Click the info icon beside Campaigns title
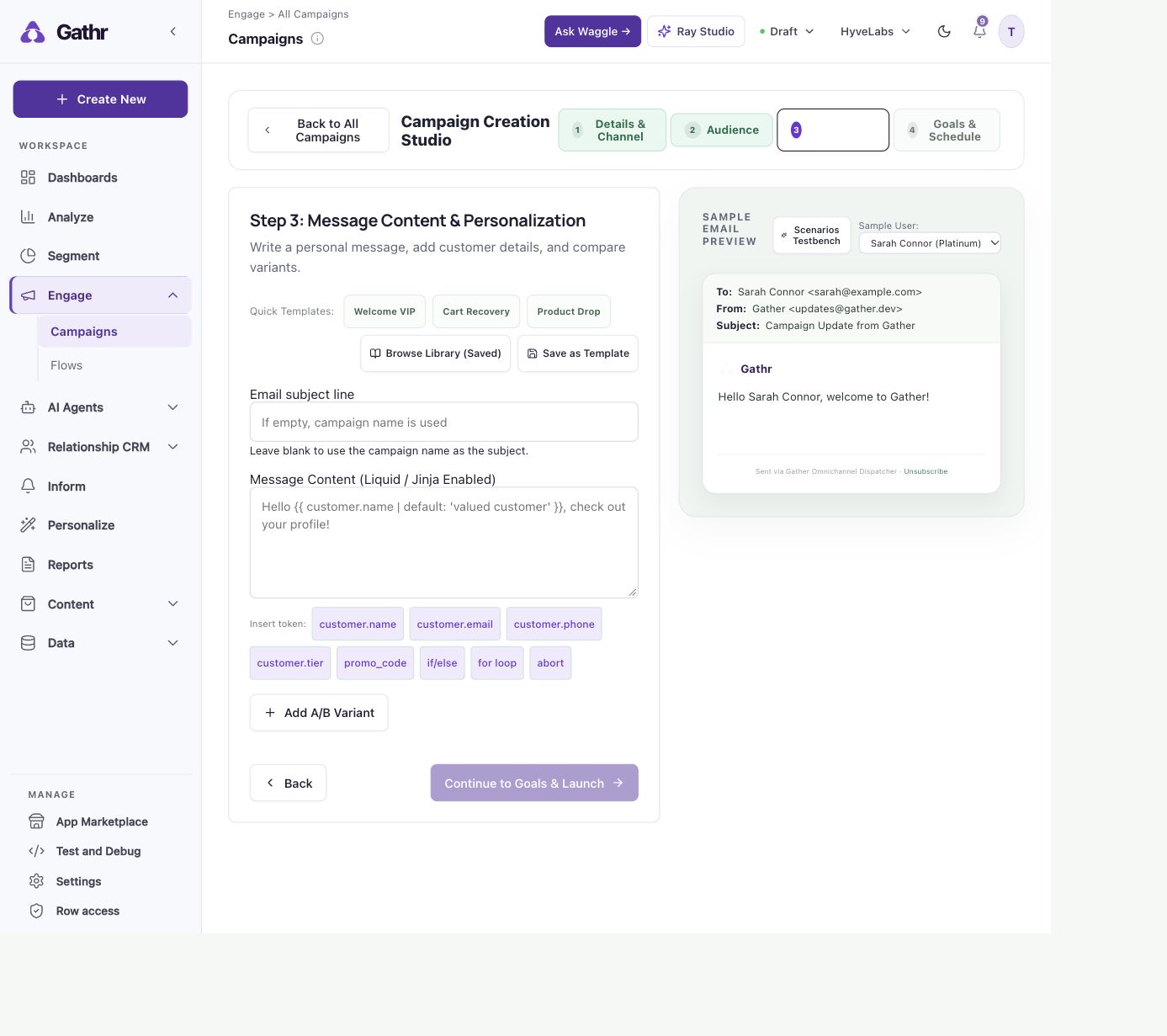This screenshot has height=1036, width=1167. 317,39
